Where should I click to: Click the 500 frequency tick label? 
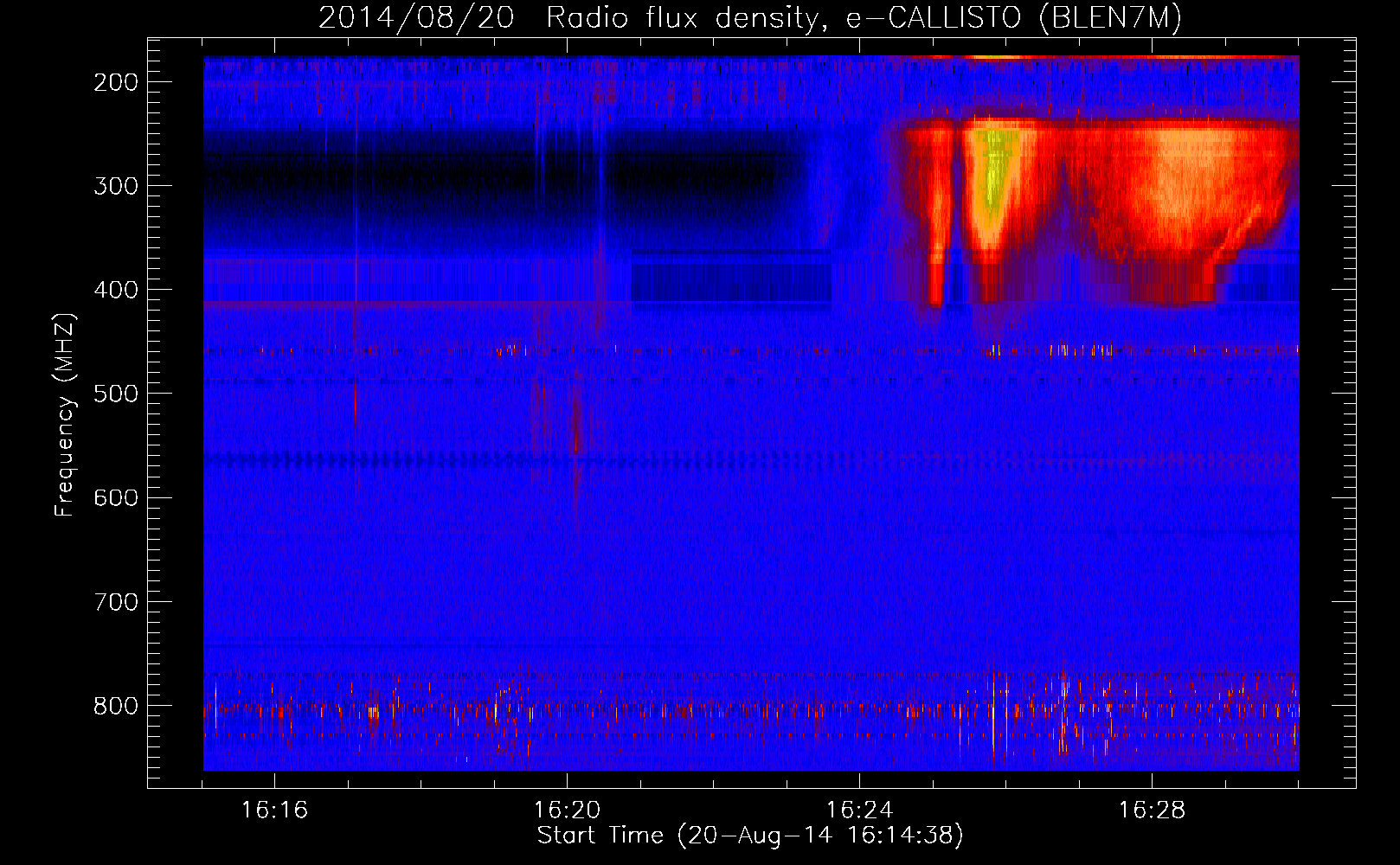coord(116,394)
